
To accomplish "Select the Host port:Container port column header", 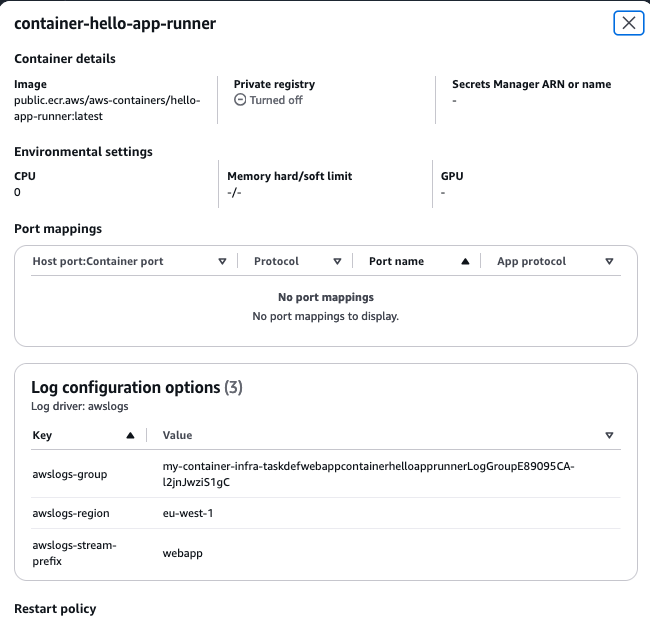I will click(98, 261).
